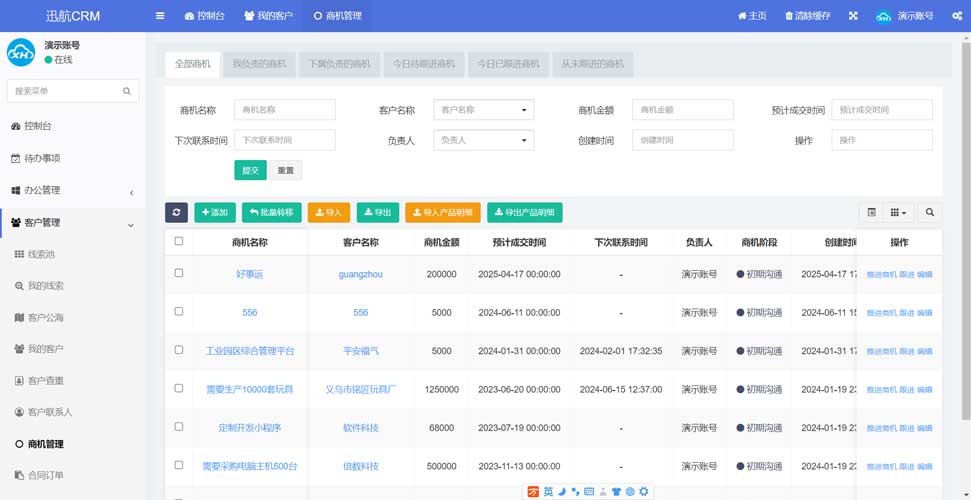Open 我的客户 top navigation tab
The image size is (971, 500).
pos(268,16)
